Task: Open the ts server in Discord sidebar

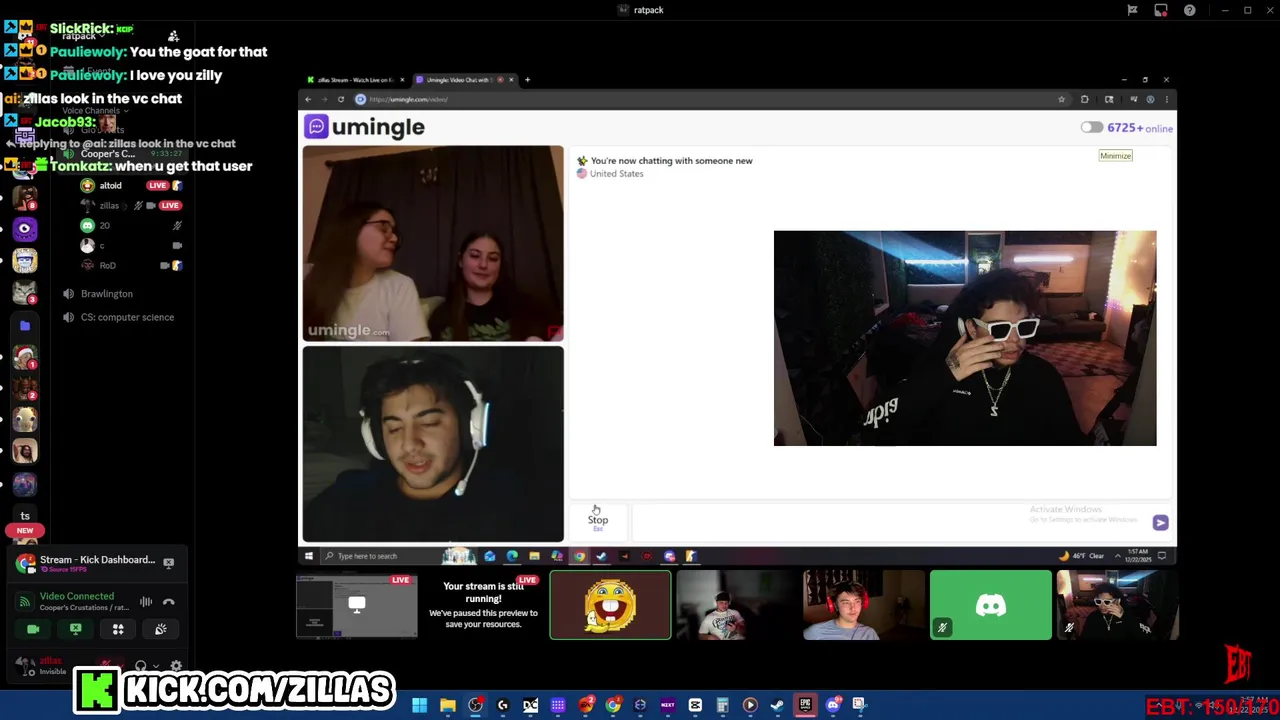Action: coord(25,516)
